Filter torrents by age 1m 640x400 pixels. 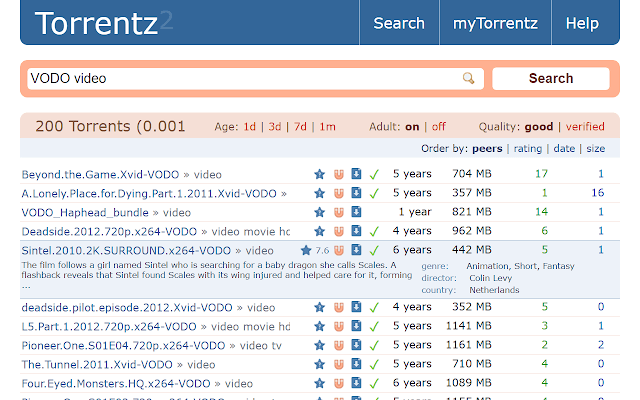(x=327, y=127)
